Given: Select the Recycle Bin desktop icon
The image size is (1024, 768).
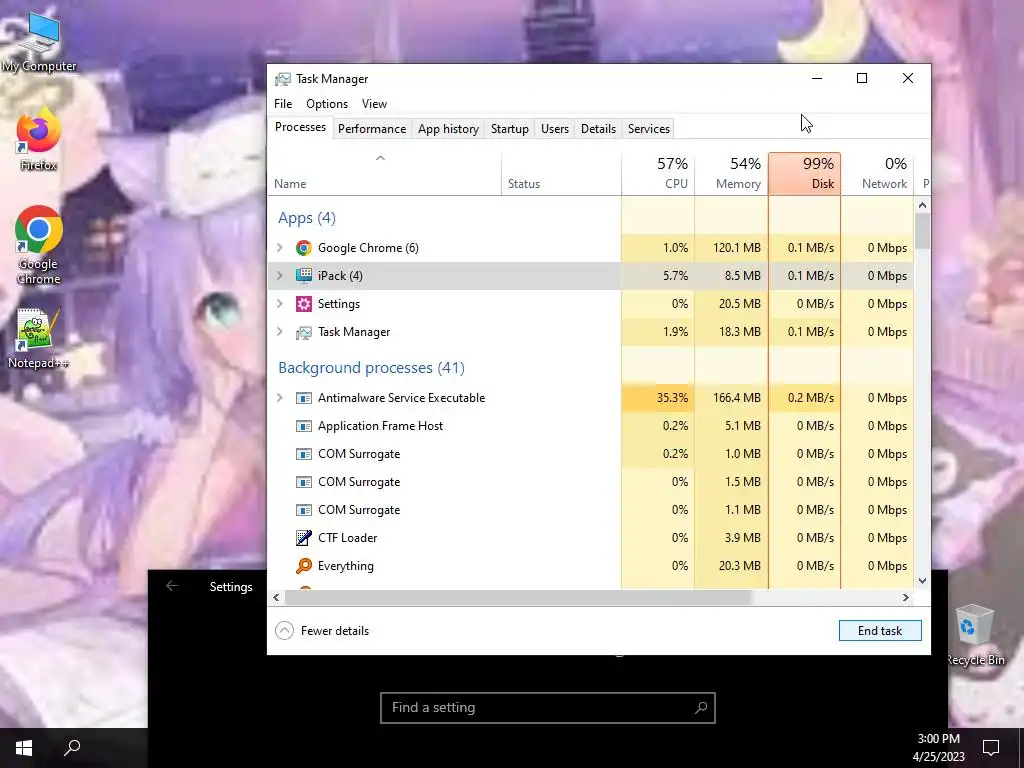Looking at the screenshot, I should pos(976,635).
